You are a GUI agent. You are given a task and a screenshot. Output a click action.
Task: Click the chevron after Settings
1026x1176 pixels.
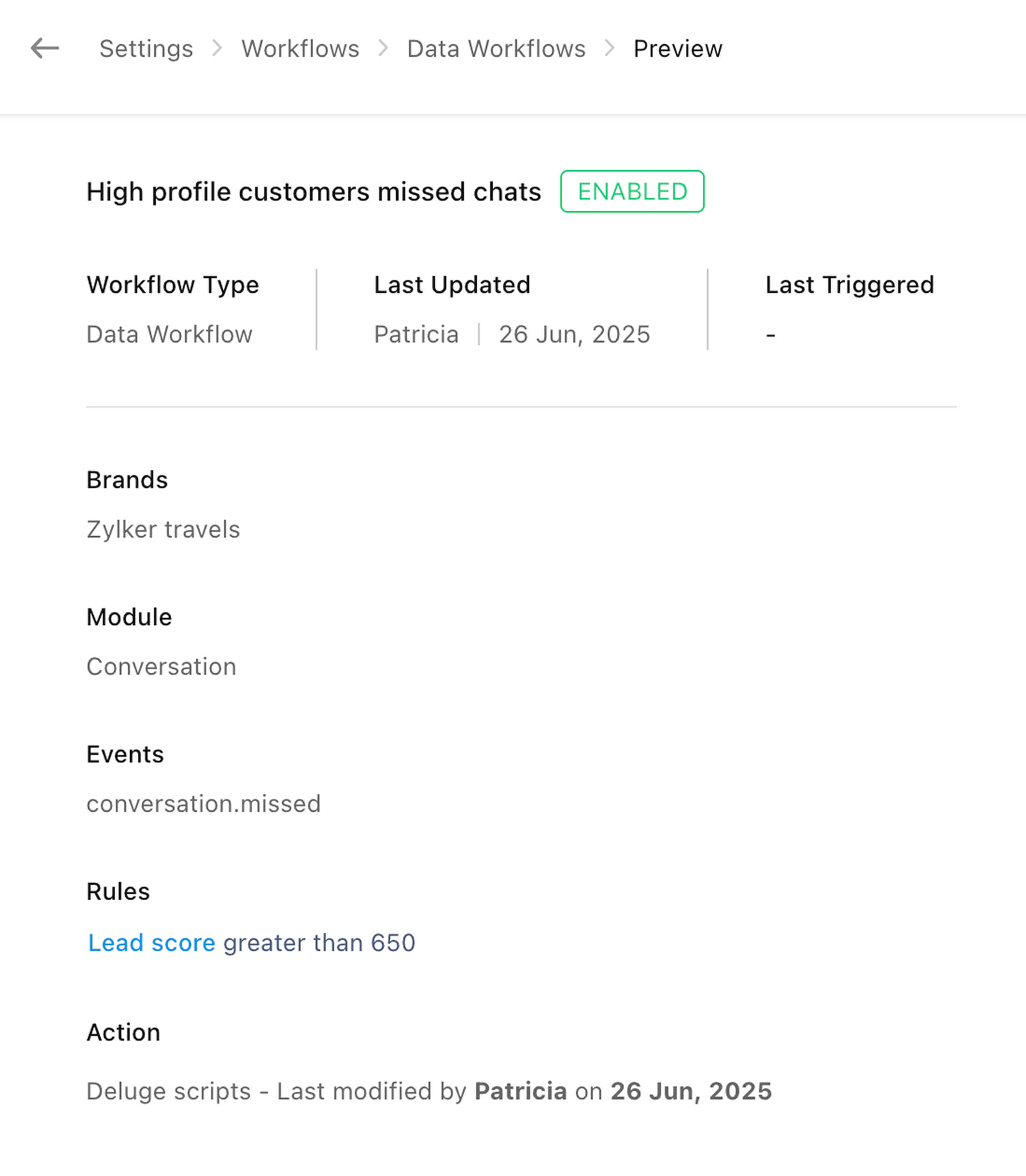click(217, 49)
